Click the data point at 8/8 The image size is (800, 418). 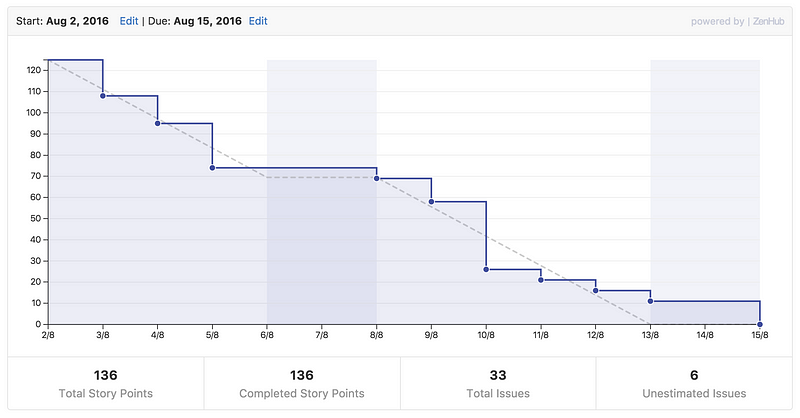pyautogui.click(x=377, y=178)
